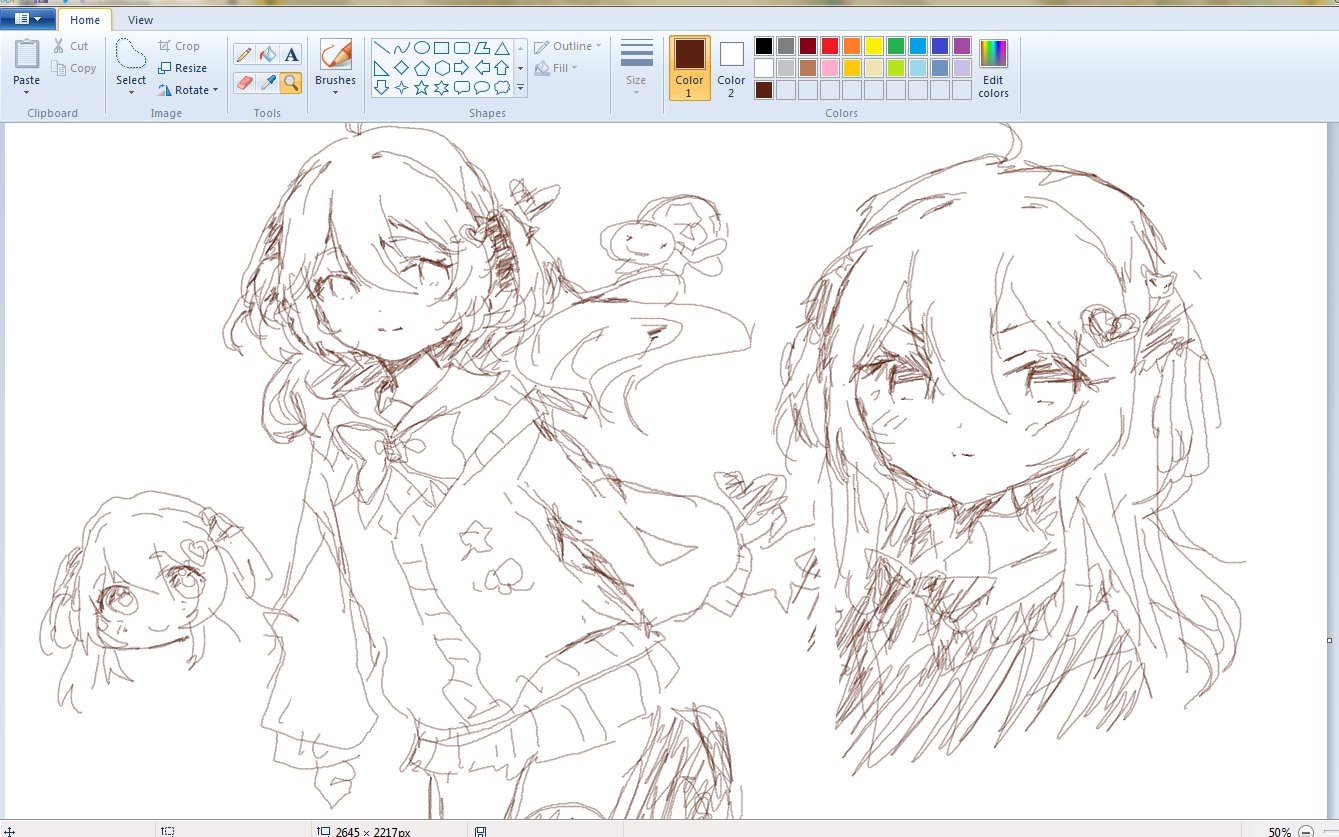Image resolution: width=1339 pixels, height=837 pixels.
Task: Choose the Down arrow shape
Action: tap(381, 88)
